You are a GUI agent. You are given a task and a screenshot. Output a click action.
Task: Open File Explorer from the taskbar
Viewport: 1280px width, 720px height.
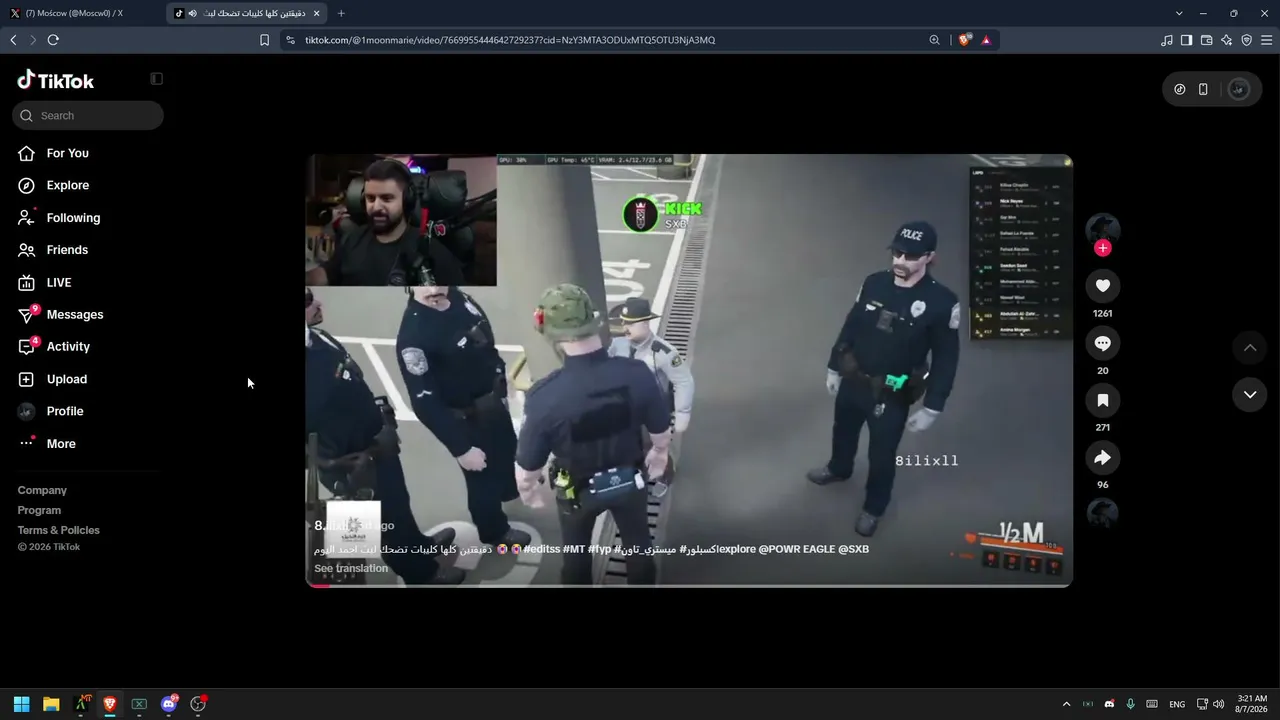click(x=51, y=704)
